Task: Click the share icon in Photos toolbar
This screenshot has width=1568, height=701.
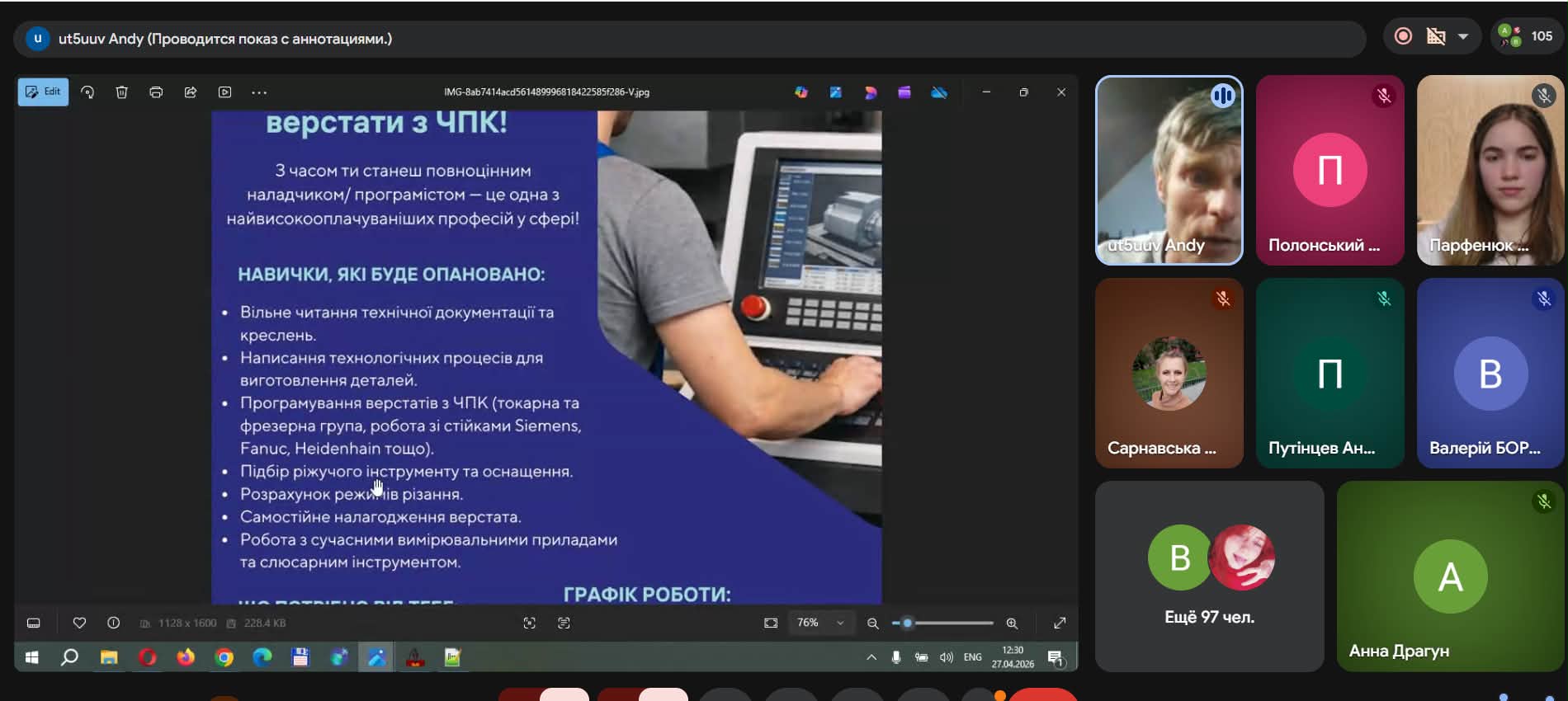Action: pyautogui.click(x=191, y=92)
